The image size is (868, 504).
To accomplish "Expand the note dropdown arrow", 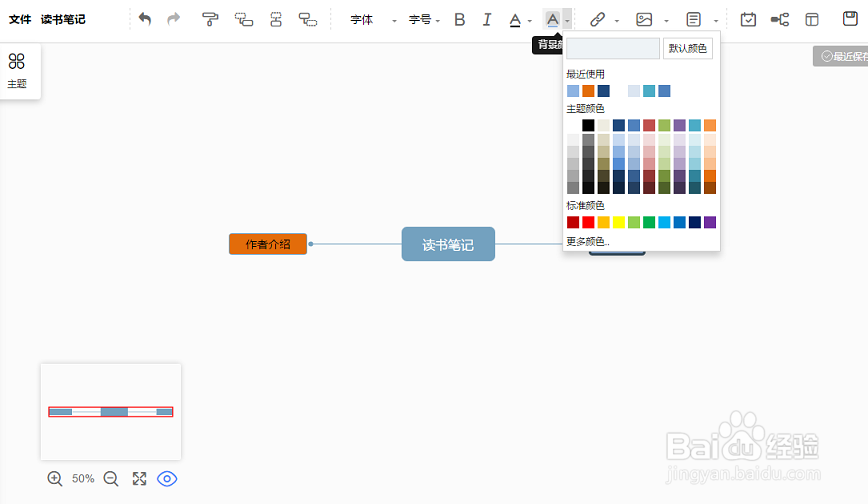I will 716,21.
